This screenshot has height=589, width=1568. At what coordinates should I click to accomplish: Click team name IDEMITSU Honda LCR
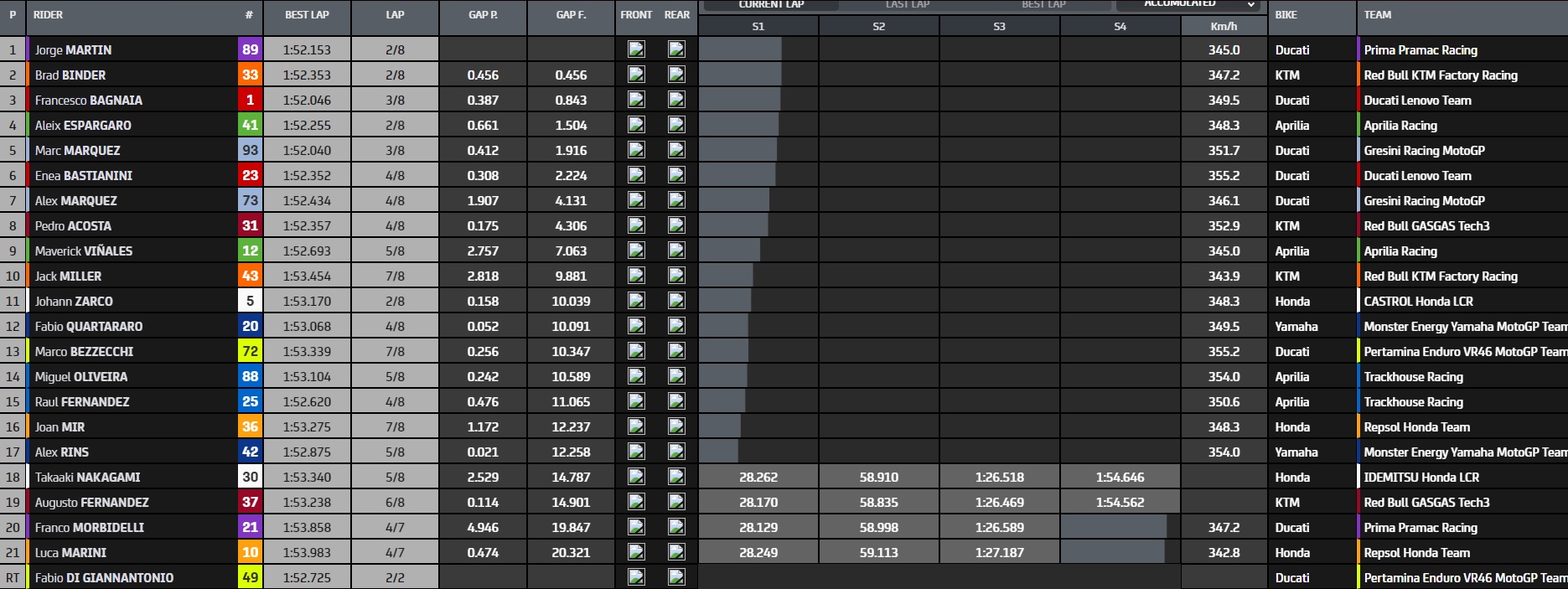[x=1421, y=477]
